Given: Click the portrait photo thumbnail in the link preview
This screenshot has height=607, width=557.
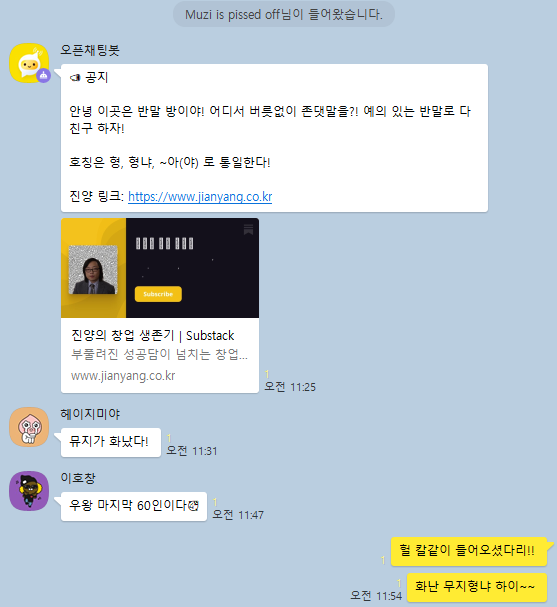Looking at the screenshot, I should 93,270.
